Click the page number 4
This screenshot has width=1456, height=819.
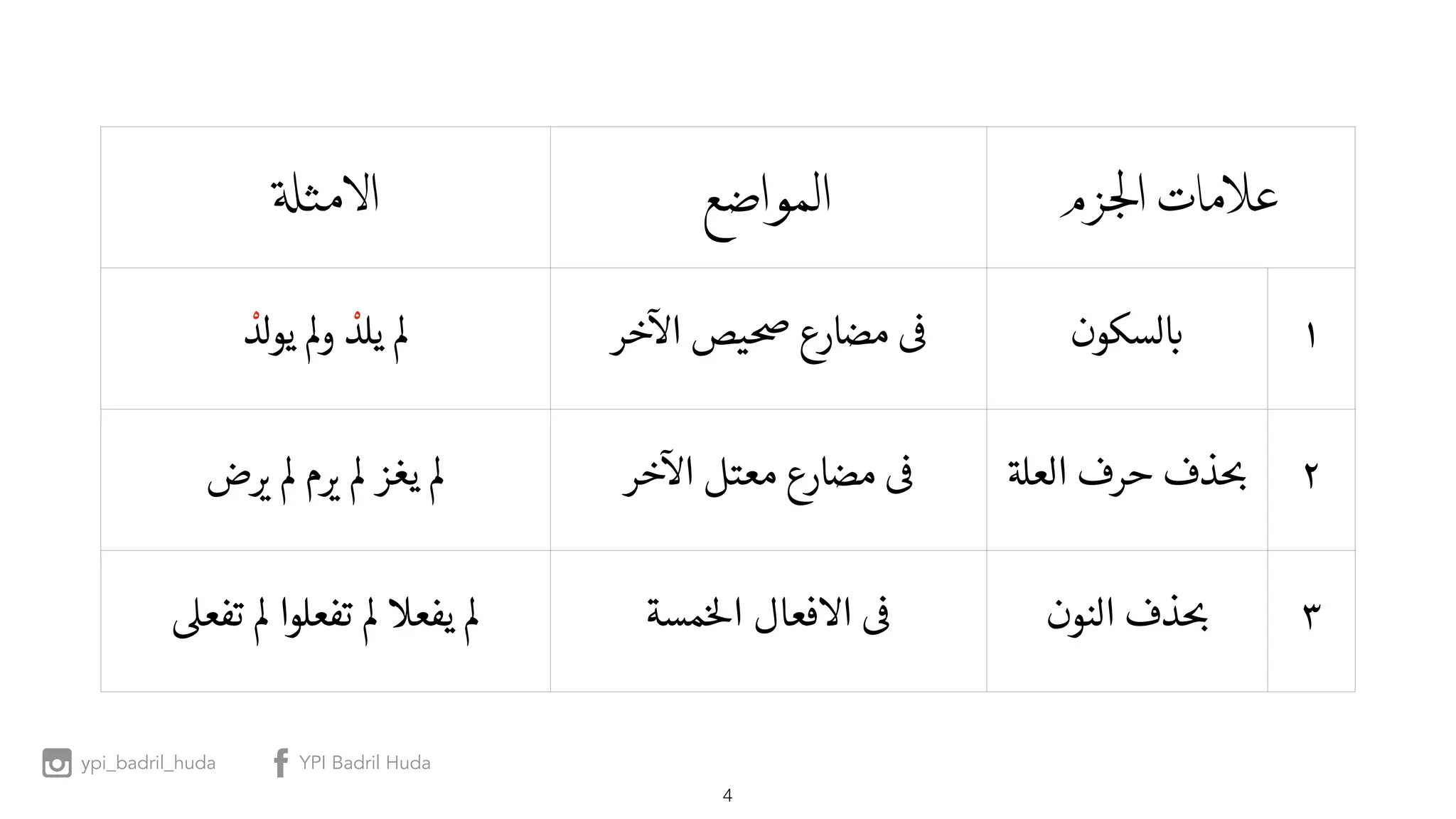click(727, 796)
